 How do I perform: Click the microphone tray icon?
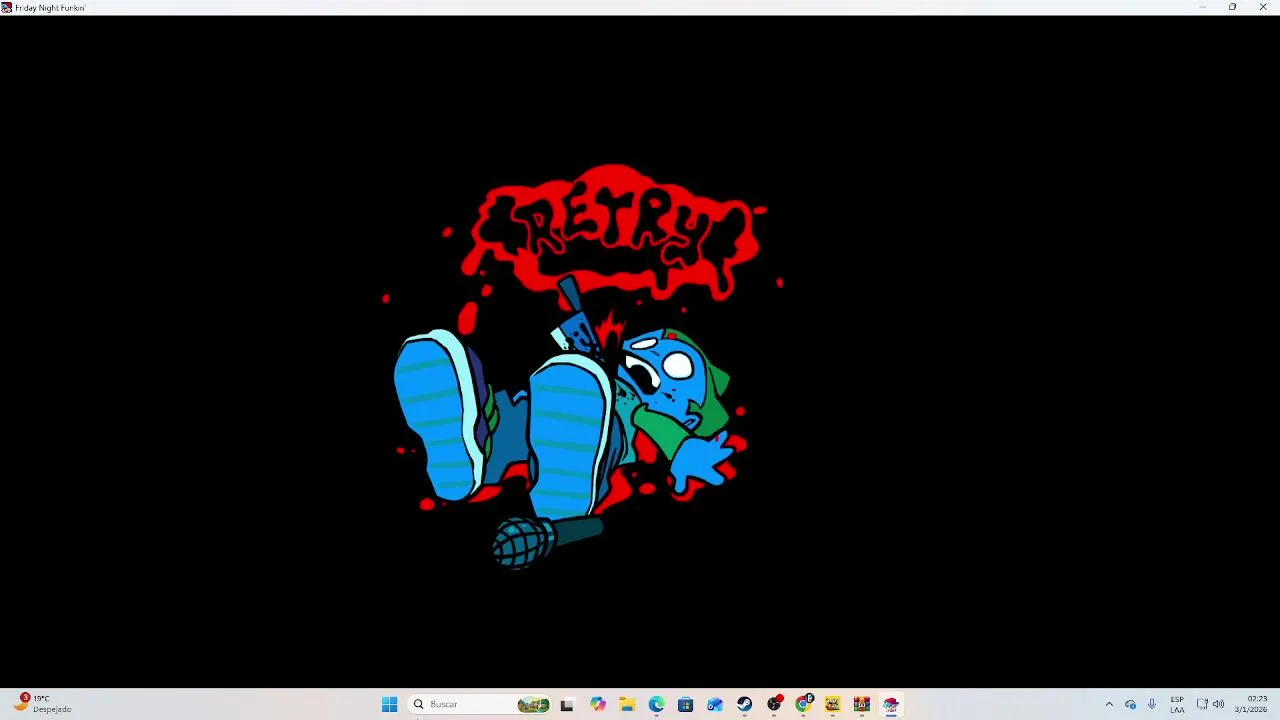click(1152, 705)
